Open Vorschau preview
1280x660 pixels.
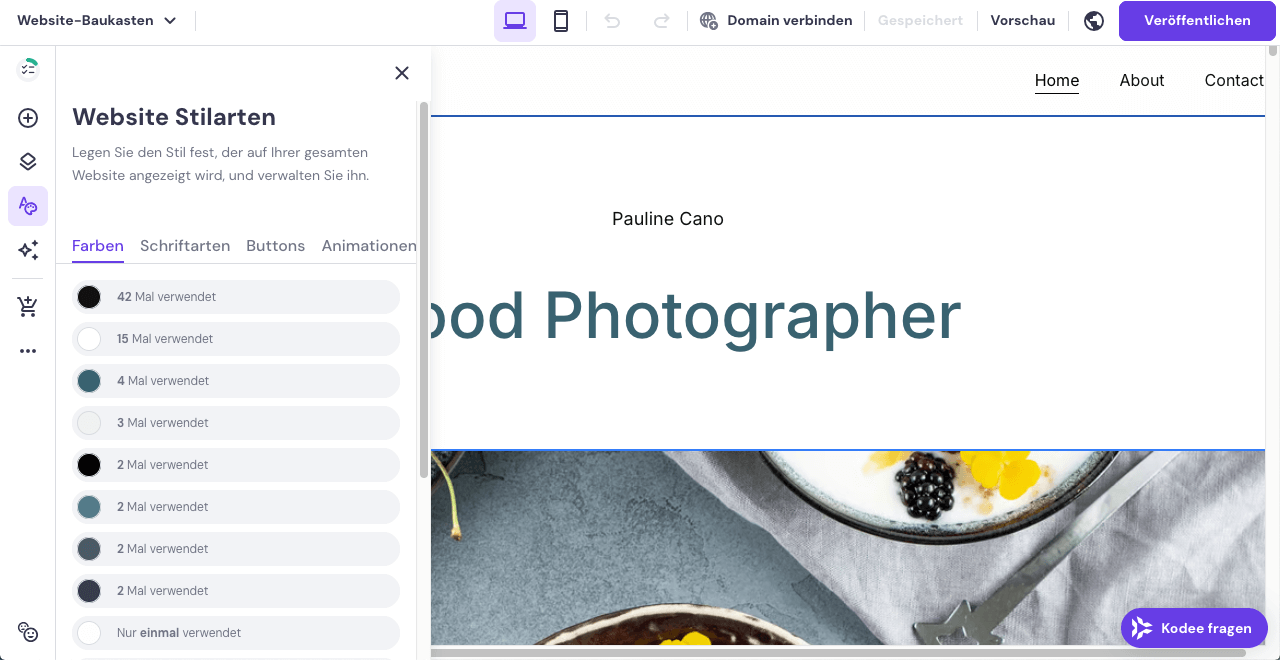point(1023,20)
